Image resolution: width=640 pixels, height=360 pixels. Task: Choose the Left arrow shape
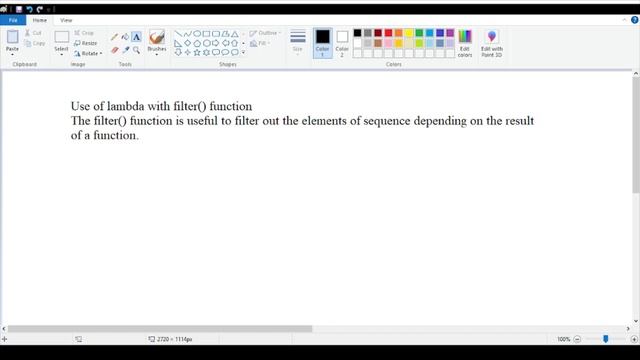225,43
